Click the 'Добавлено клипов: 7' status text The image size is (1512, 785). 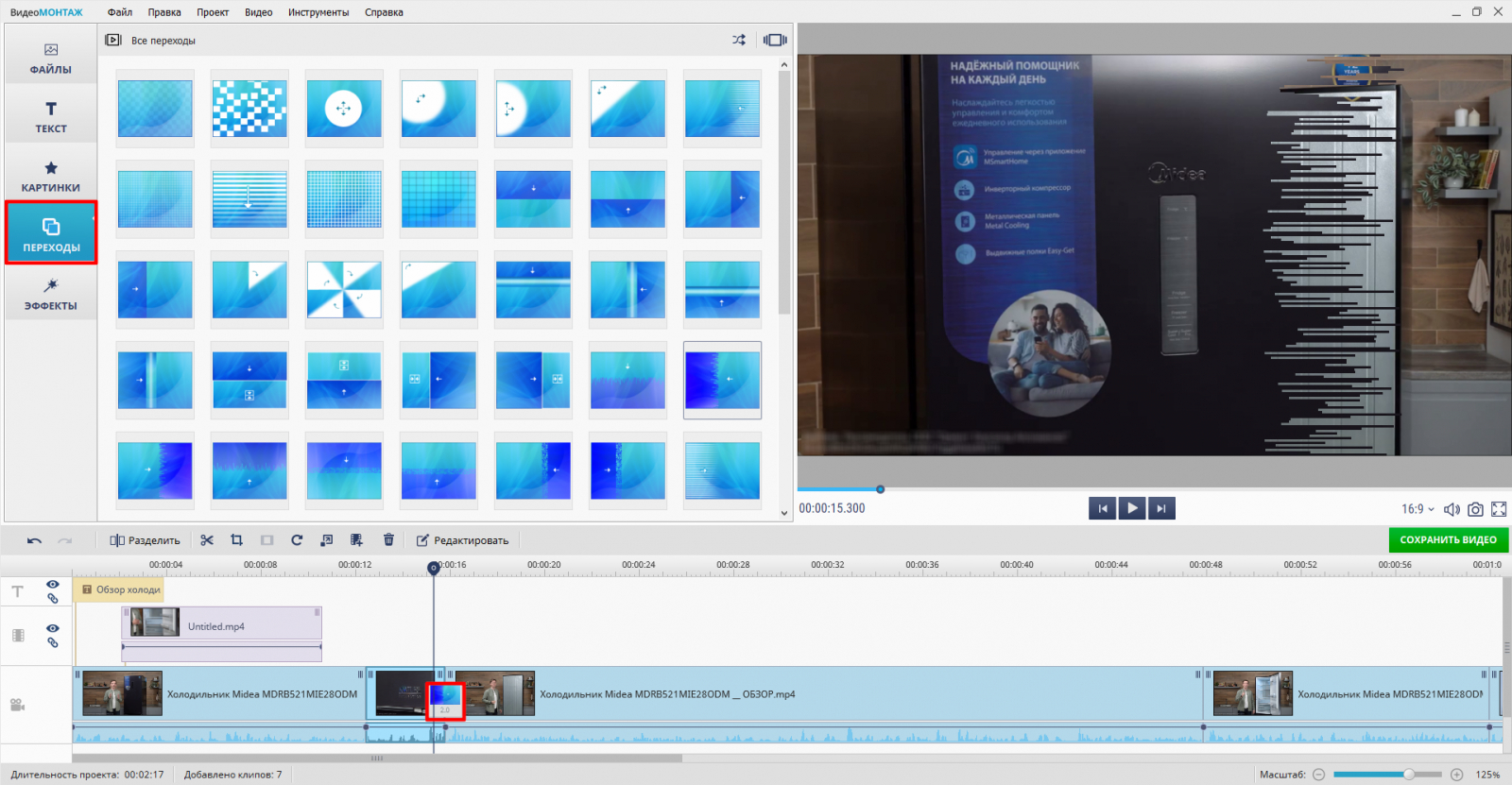(232, 775)
